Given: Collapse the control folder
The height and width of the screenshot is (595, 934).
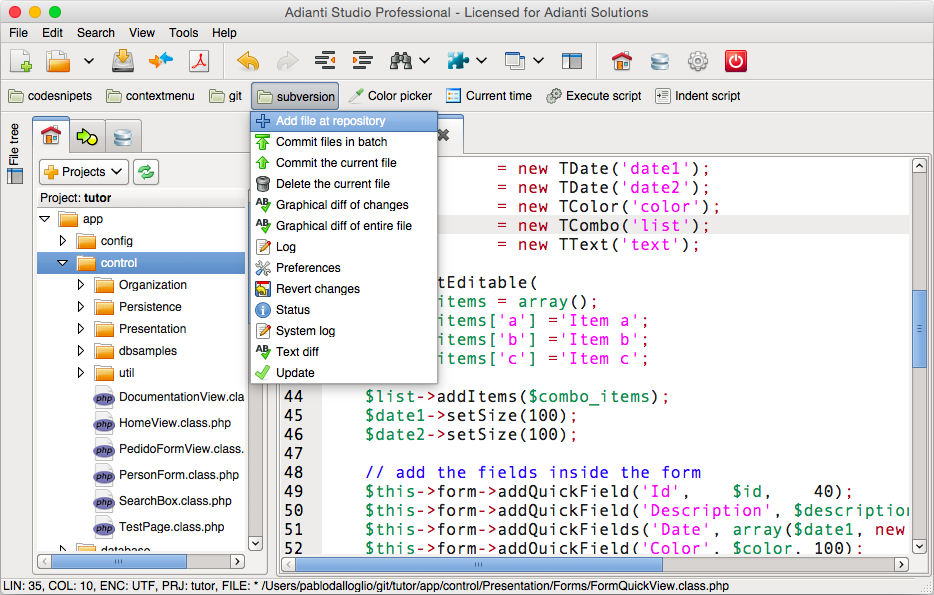Looking at the screenshot, I should (63, 263).
